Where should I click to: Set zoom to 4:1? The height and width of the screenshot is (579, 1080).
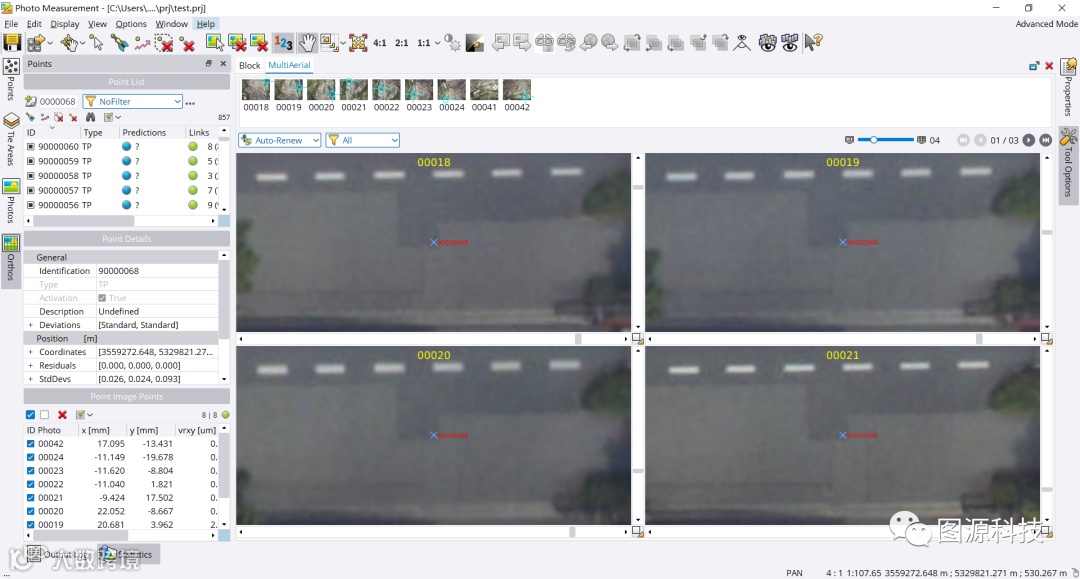coord(380,43)
